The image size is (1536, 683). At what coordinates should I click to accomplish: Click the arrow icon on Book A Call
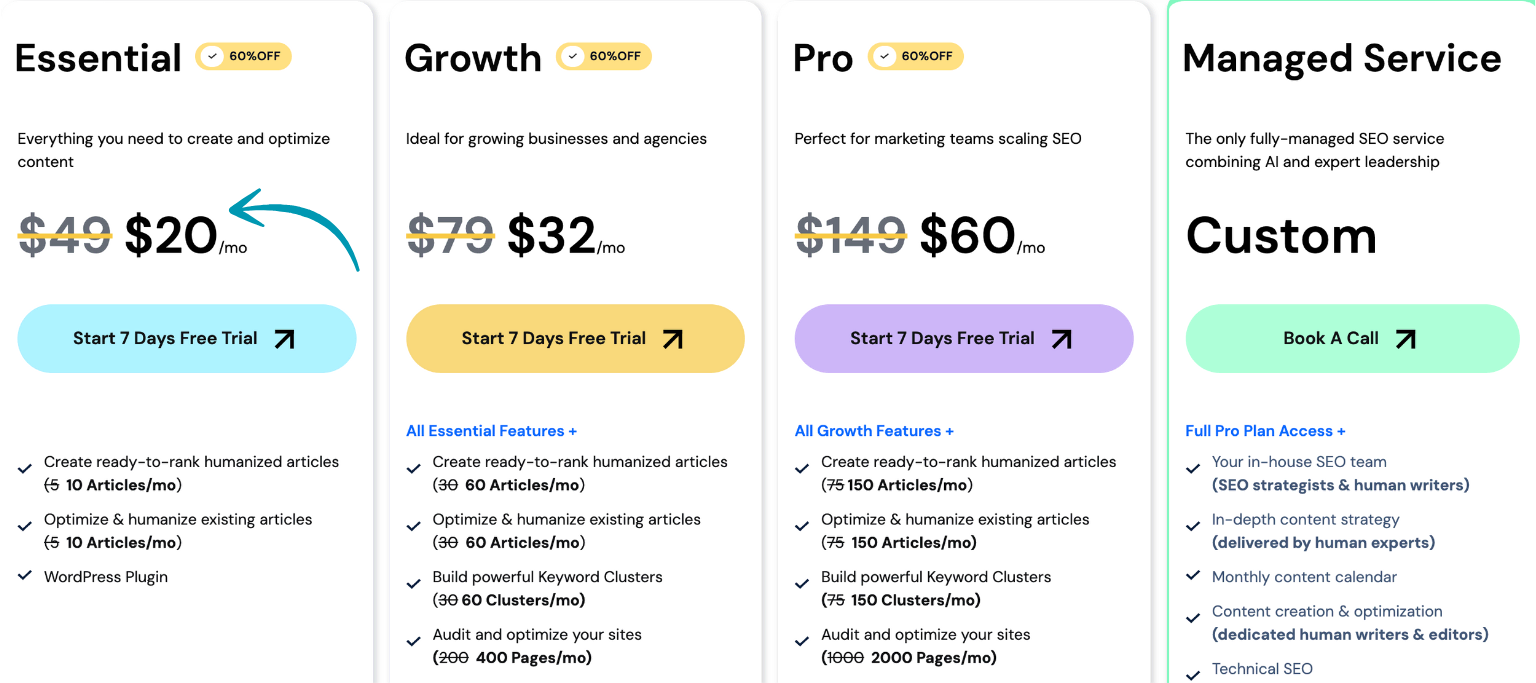pos(1405,339)
